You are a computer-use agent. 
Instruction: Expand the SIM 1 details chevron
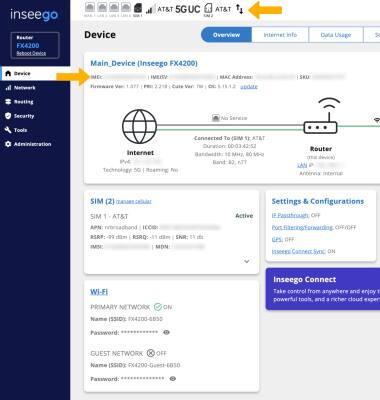(x=247, y=261)
